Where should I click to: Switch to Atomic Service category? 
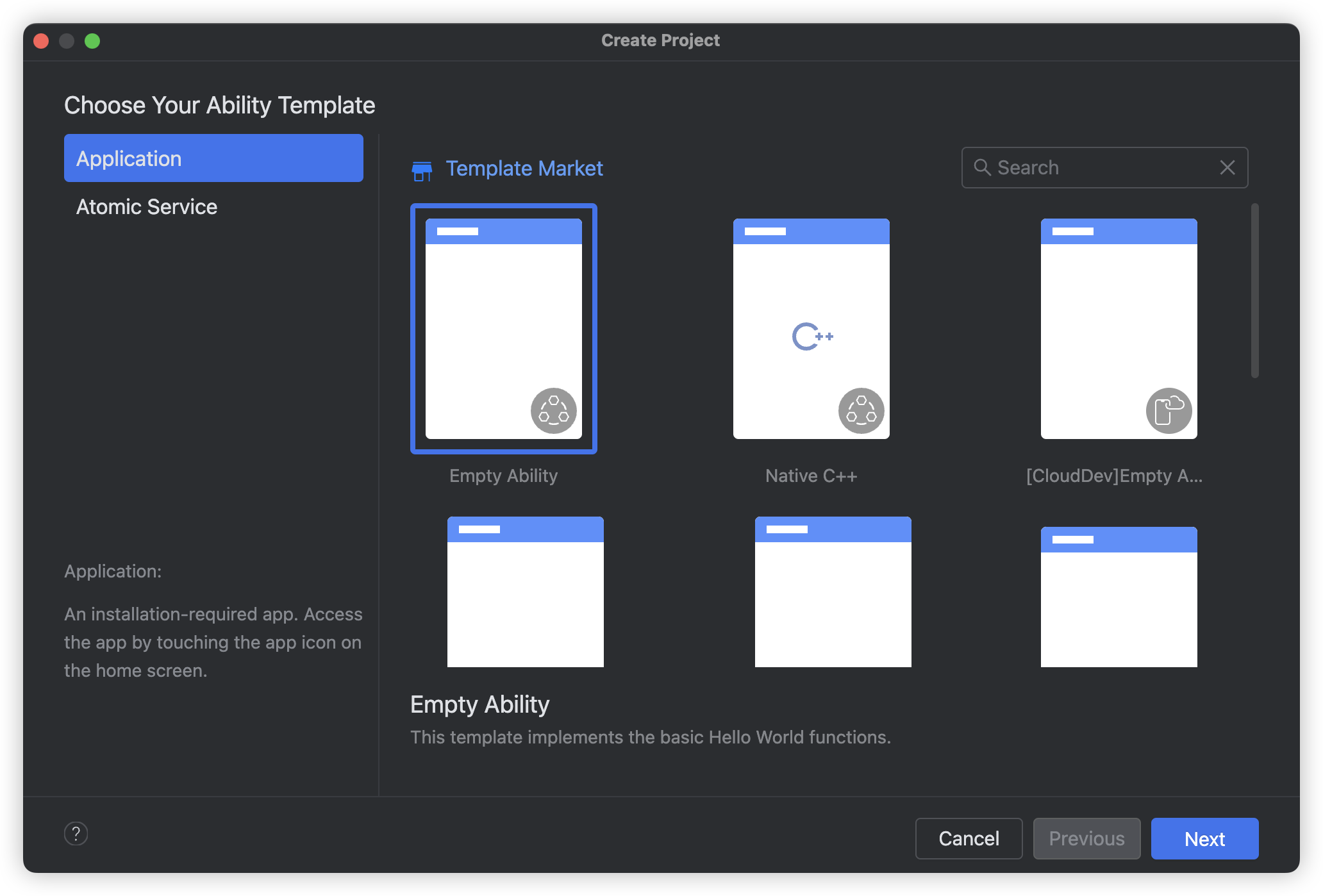point(147,207)
